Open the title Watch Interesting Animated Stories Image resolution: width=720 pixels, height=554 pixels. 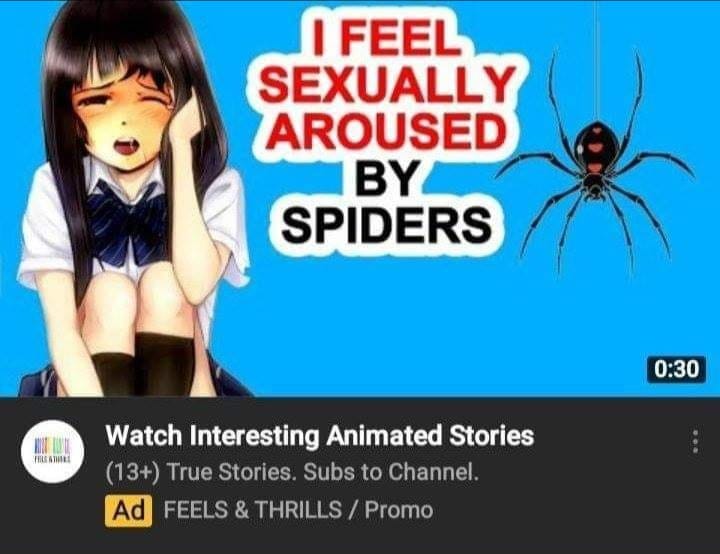tap(320, 435)
